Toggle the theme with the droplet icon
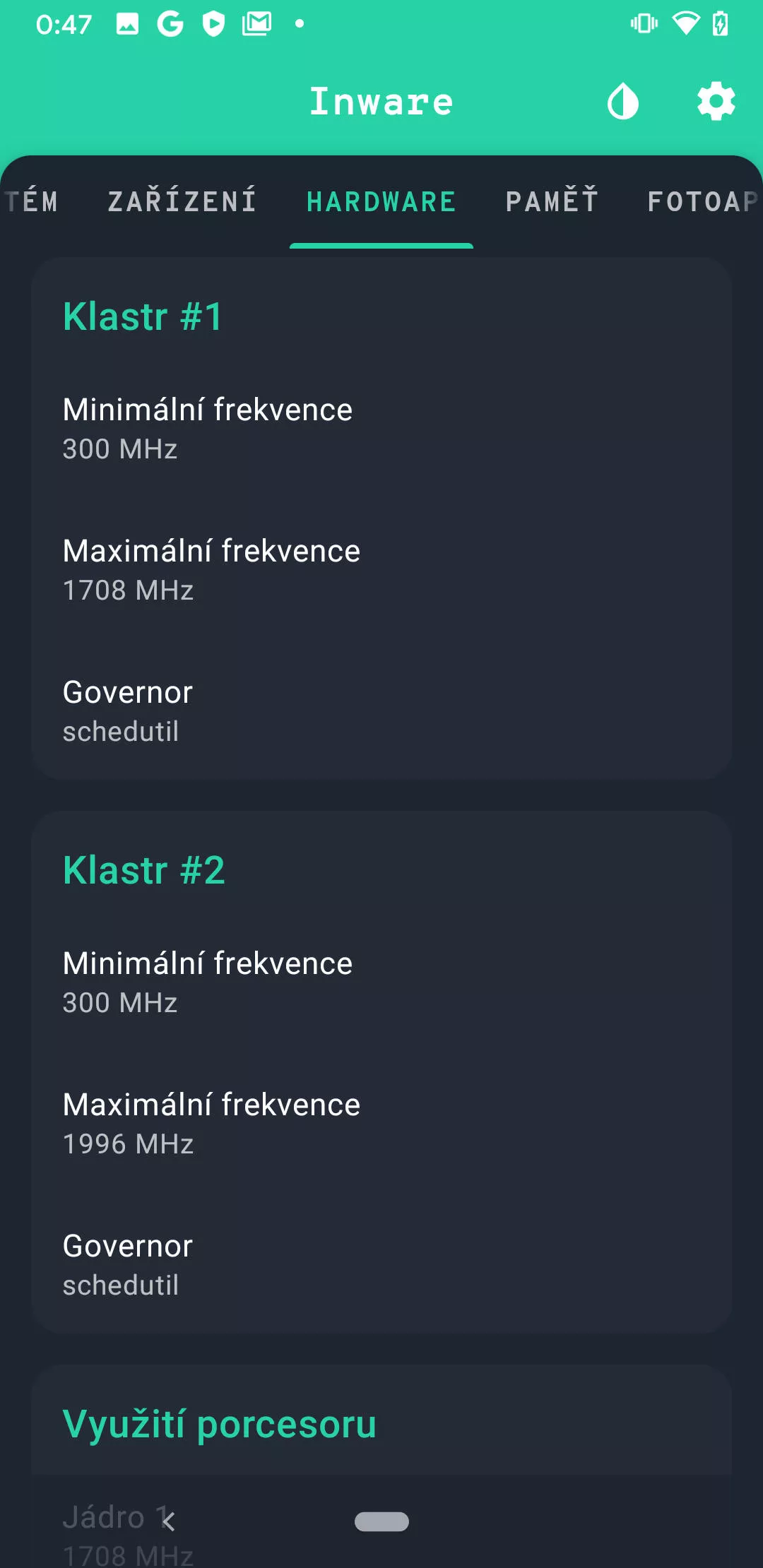This screenshot has height=1568, width=763. coord(622,102)
